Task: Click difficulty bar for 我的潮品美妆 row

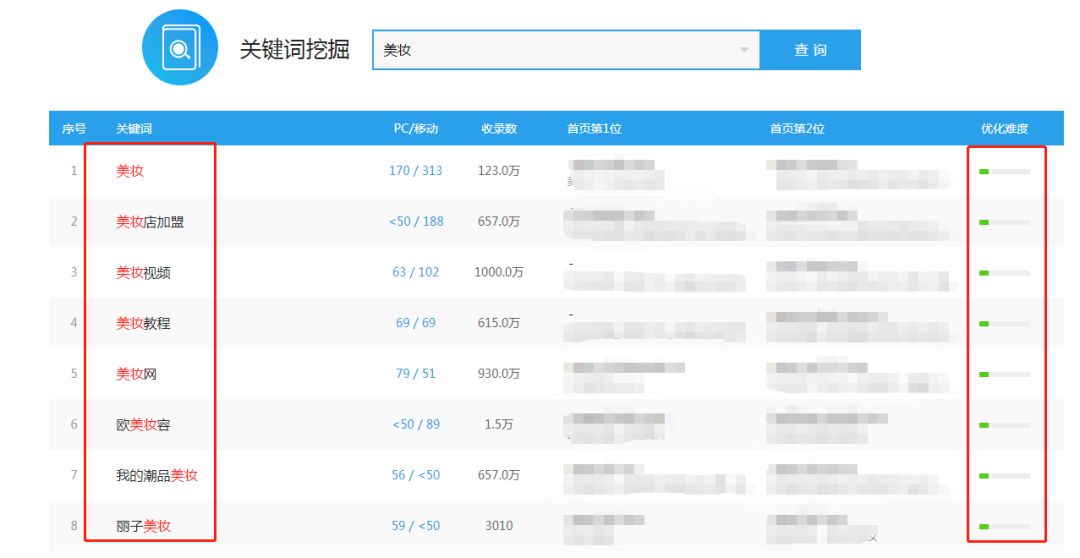Action: click(1004, 476)
